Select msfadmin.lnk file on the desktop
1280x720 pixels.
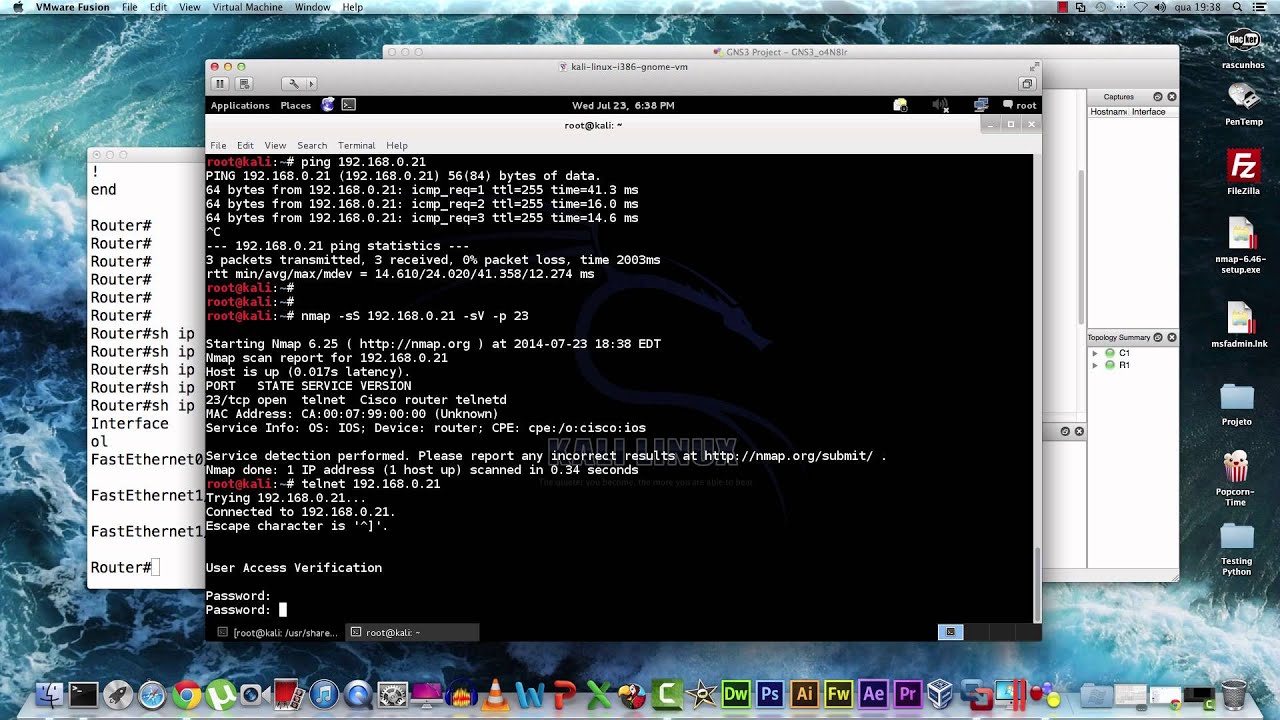click(x=1240, y=325)
